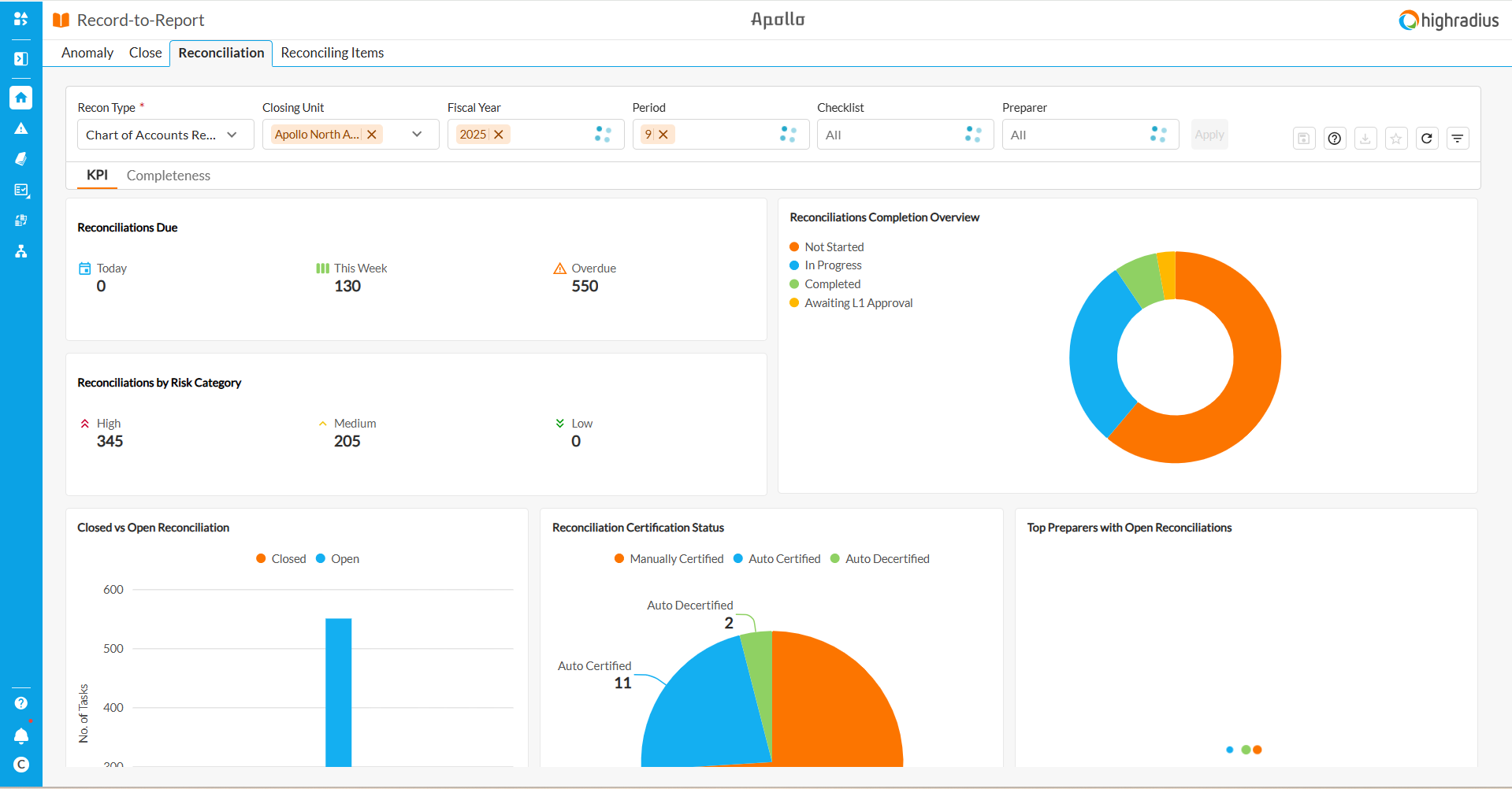Image resolution: width=1512 pixels, height=789 pixels.
Task: Open the Preparer dropdown
Action: tap(1090, 135)
